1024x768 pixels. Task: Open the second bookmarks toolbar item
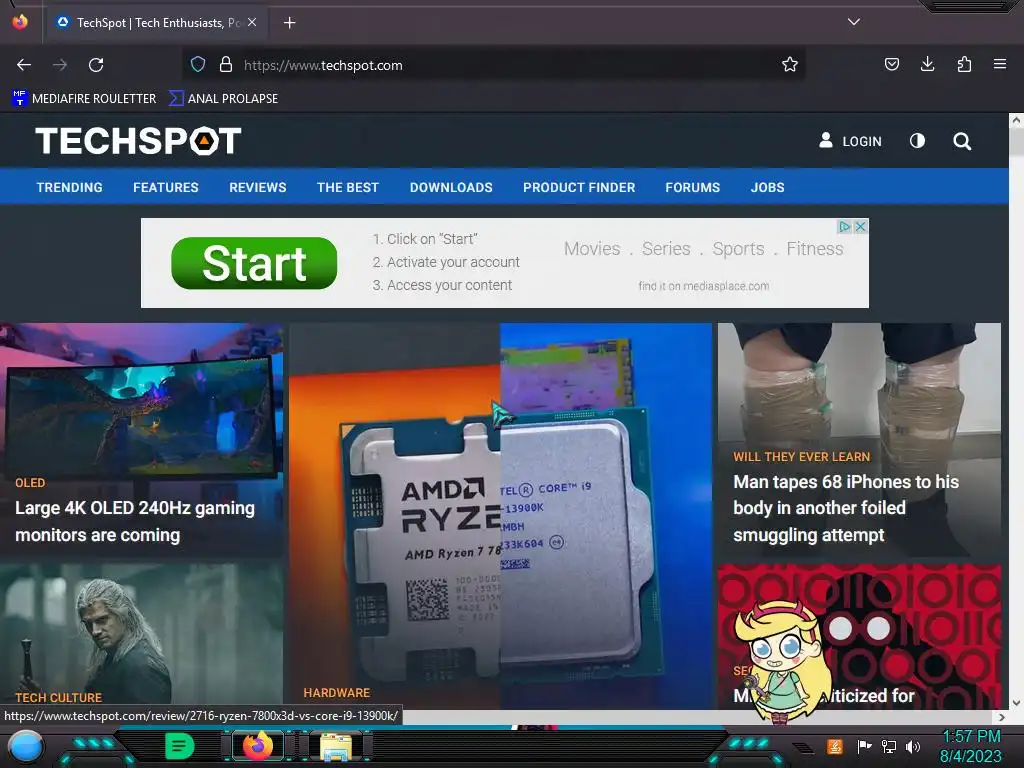pos(223,99)
